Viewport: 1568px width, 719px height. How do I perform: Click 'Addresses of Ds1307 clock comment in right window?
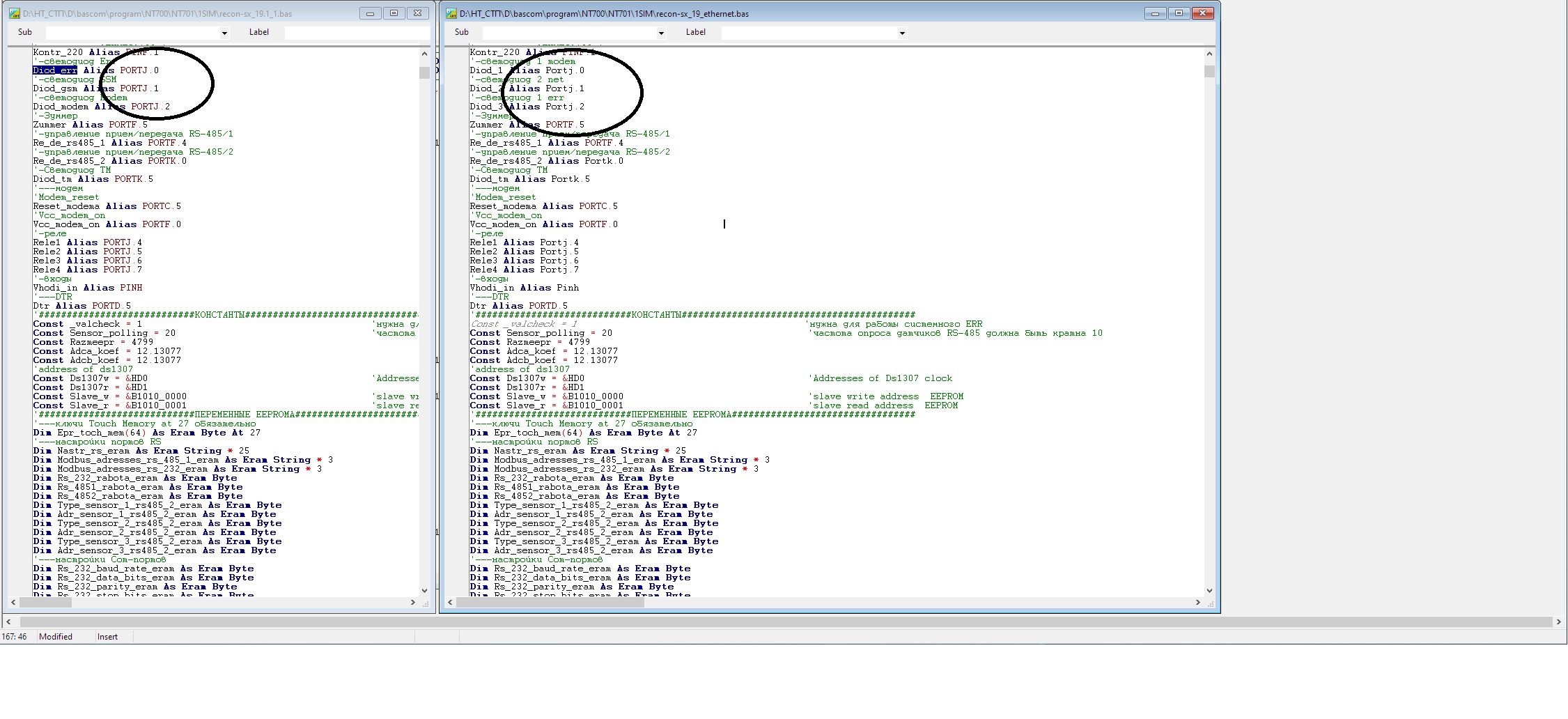coord(880,378)
